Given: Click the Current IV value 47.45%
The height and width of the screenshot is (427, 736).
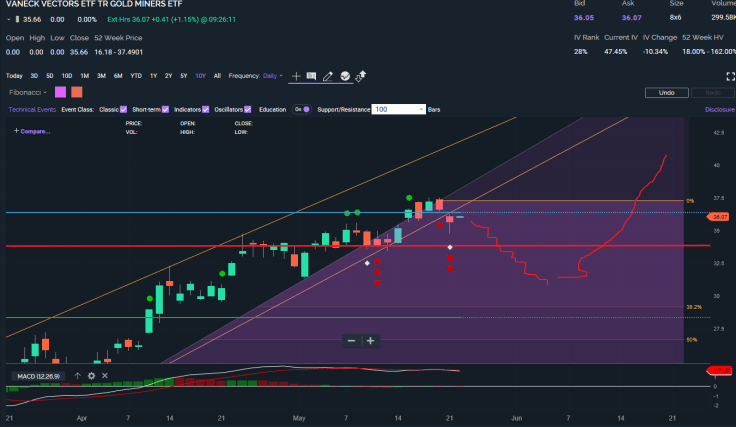Looking at the screenshot, I should 615,52.
